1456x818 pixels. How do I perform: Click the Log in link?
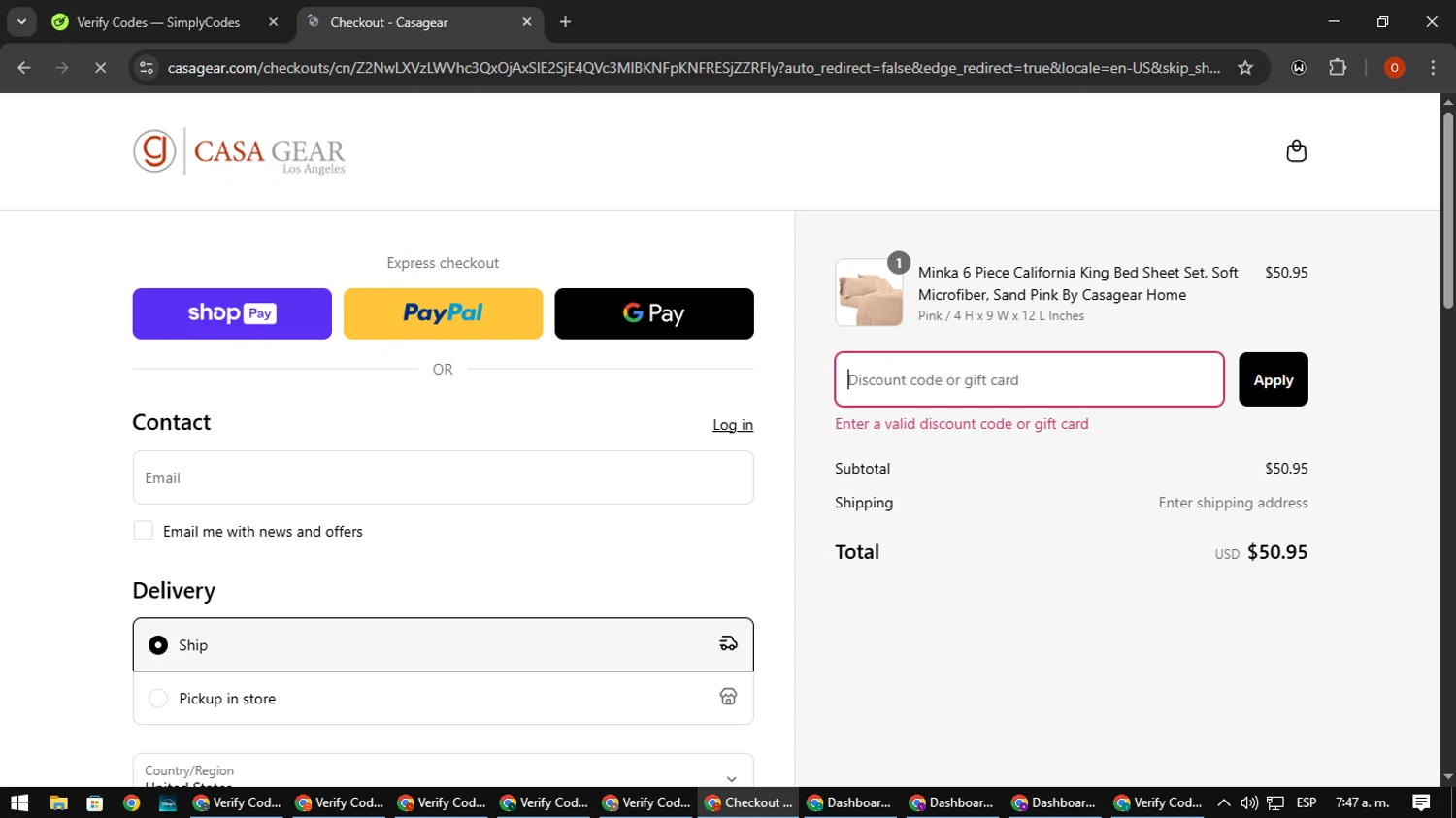(733, 425)
